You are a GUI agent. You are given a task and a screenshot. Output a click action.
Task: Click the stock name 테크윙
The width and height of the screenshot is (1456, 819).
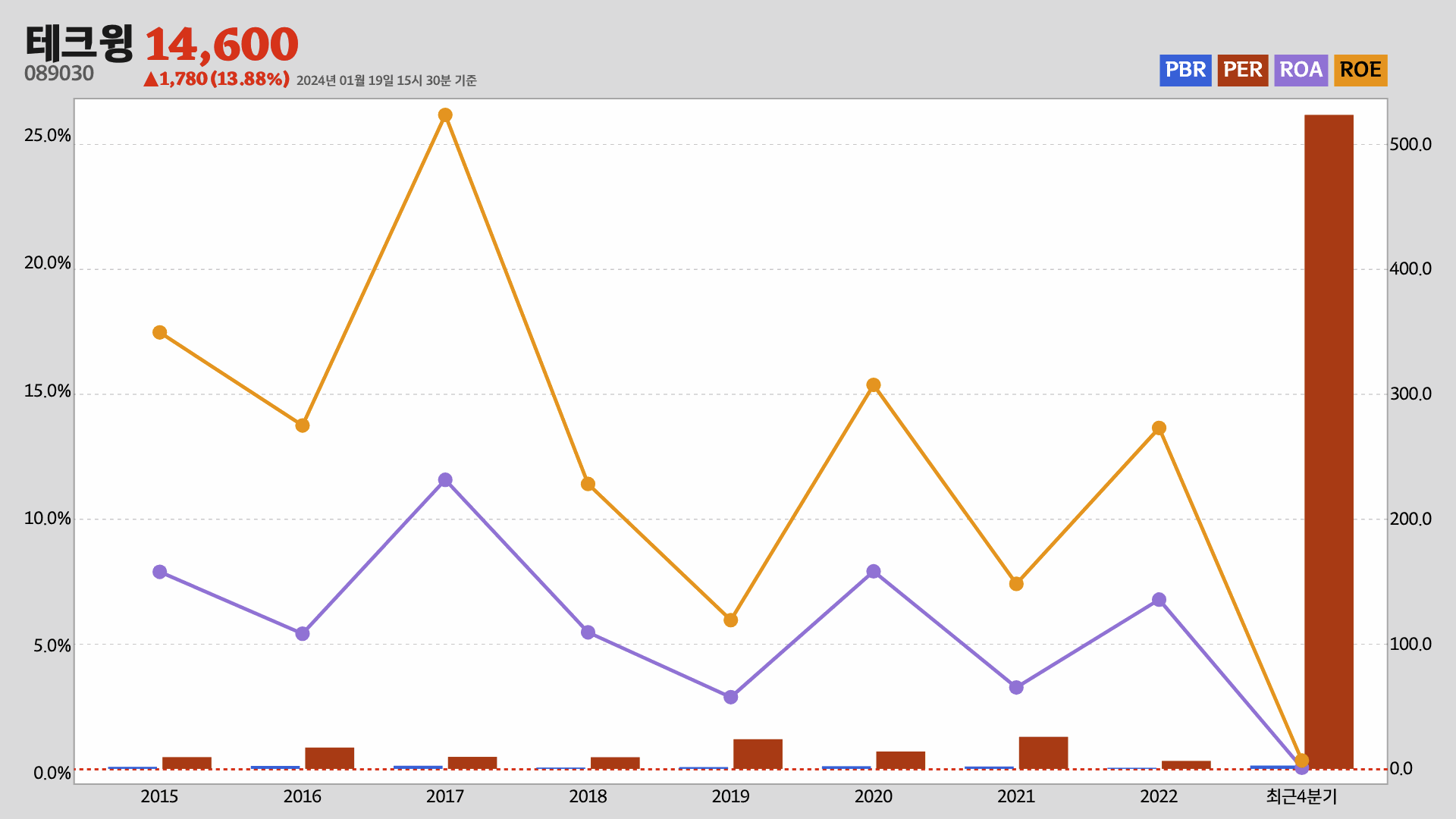pos(79,42)
